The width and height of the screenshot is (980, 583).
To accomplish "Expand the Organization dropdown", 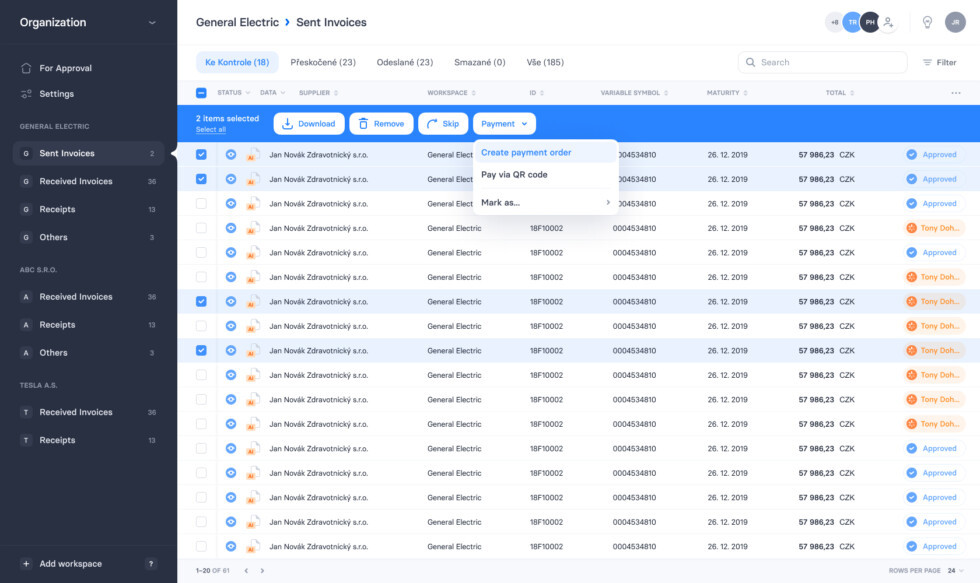I will pos(152,22).
